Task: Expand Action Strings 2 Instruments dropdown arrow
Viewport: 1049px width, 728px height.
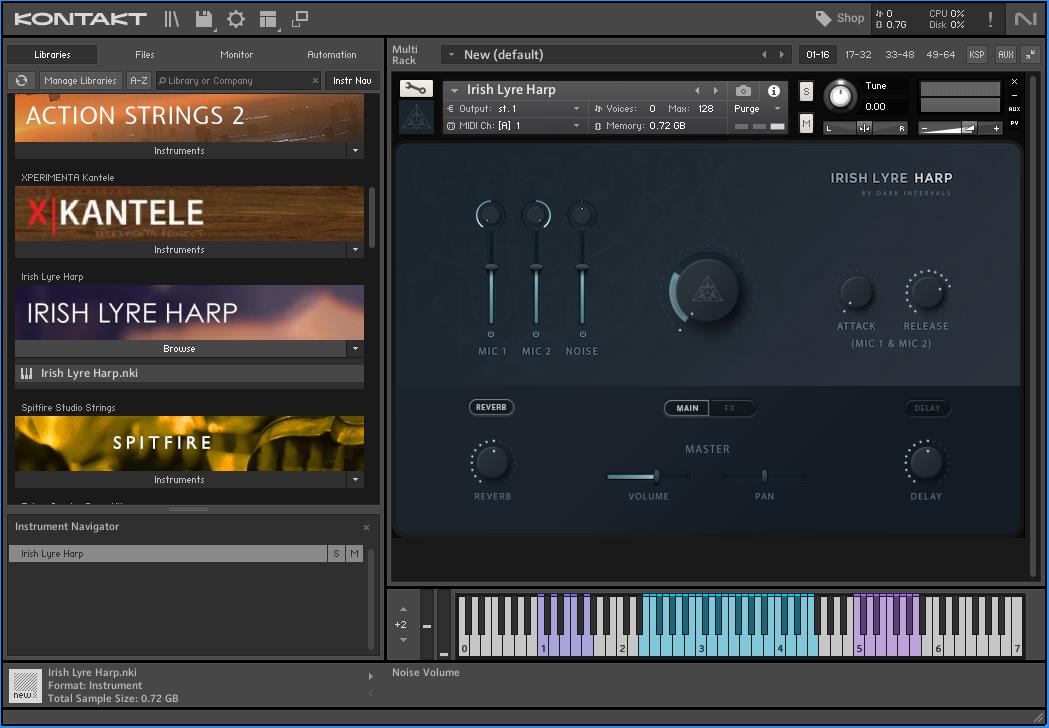Action: click(354, 151)
